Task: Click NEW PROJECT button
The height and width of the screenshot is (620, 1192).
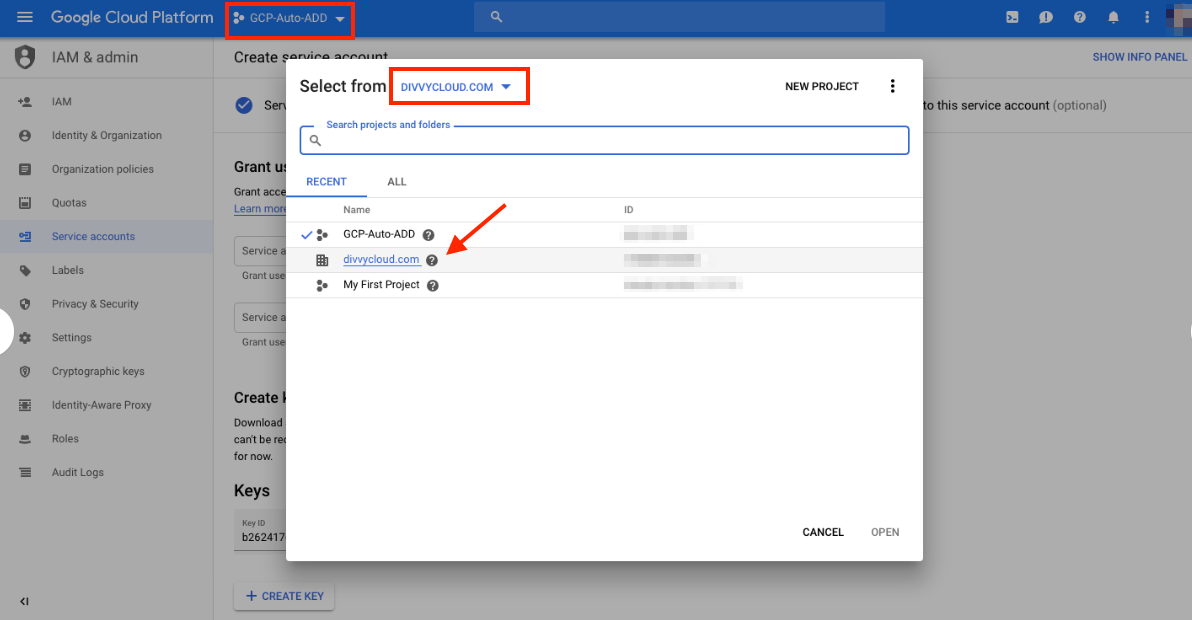Action: pos(822,87)
